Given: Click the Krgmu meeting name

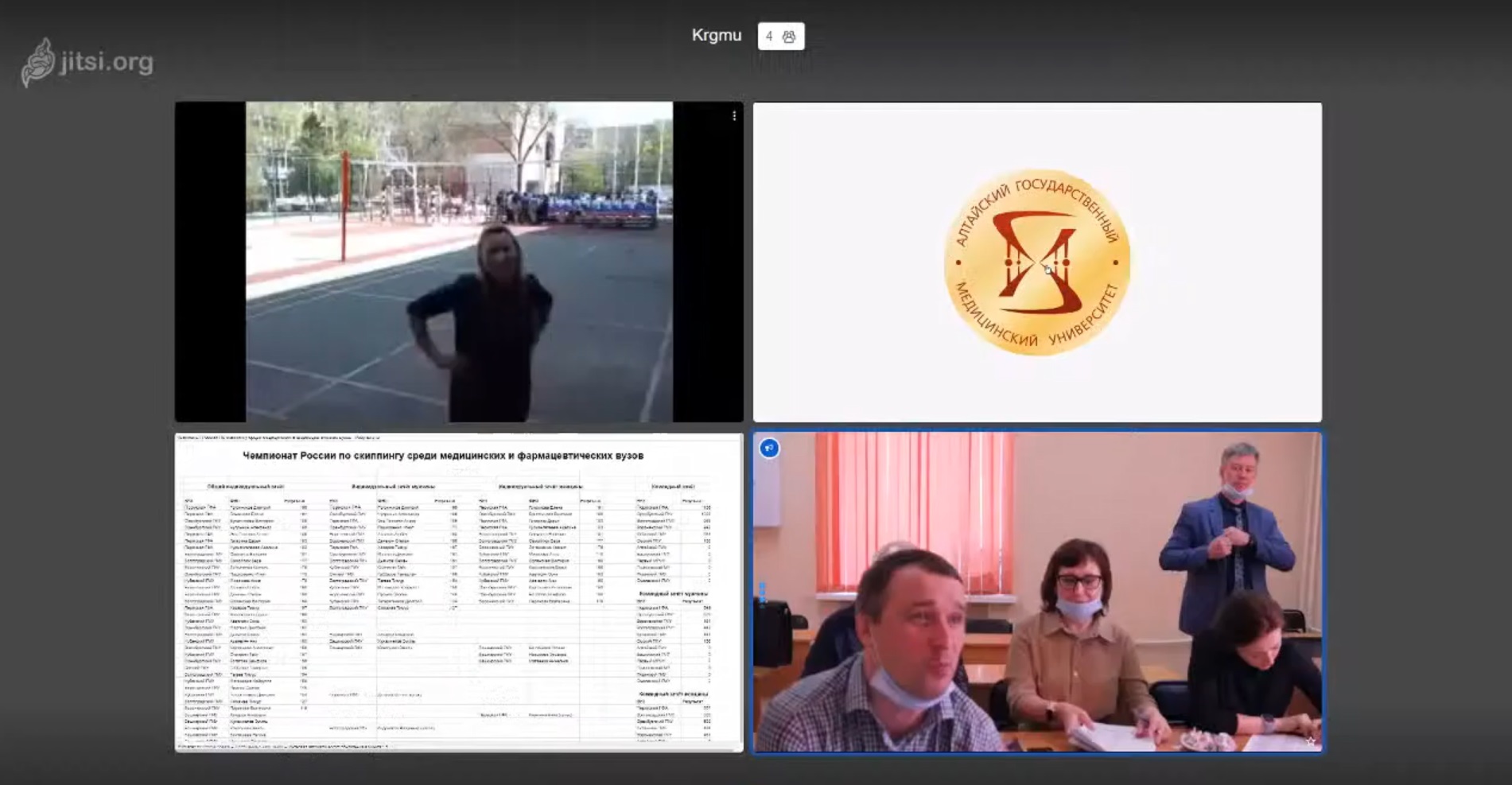Looking at the screenshot, I should pyautogui.click(x=716, y=36).
